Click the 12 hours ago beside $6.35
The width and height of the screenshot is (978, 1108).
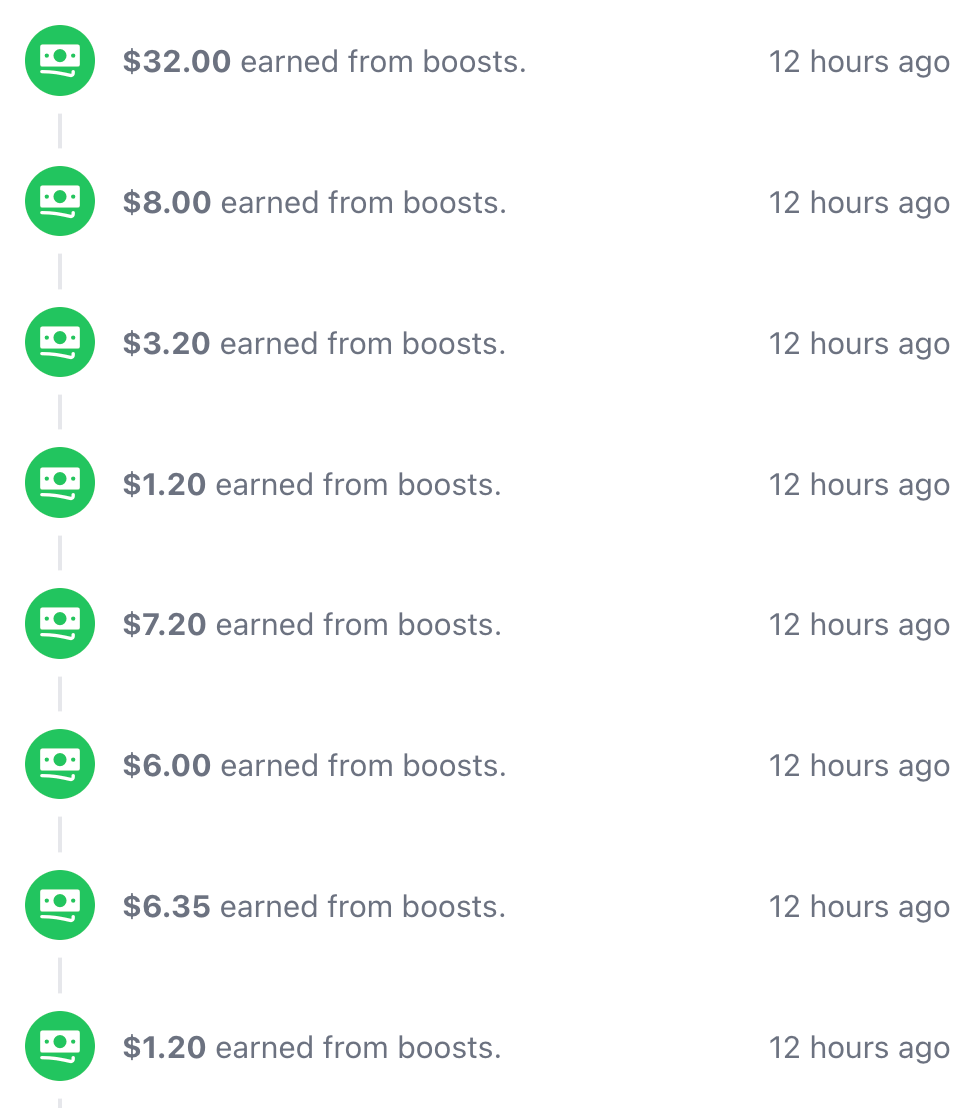[x=858, y=907]
